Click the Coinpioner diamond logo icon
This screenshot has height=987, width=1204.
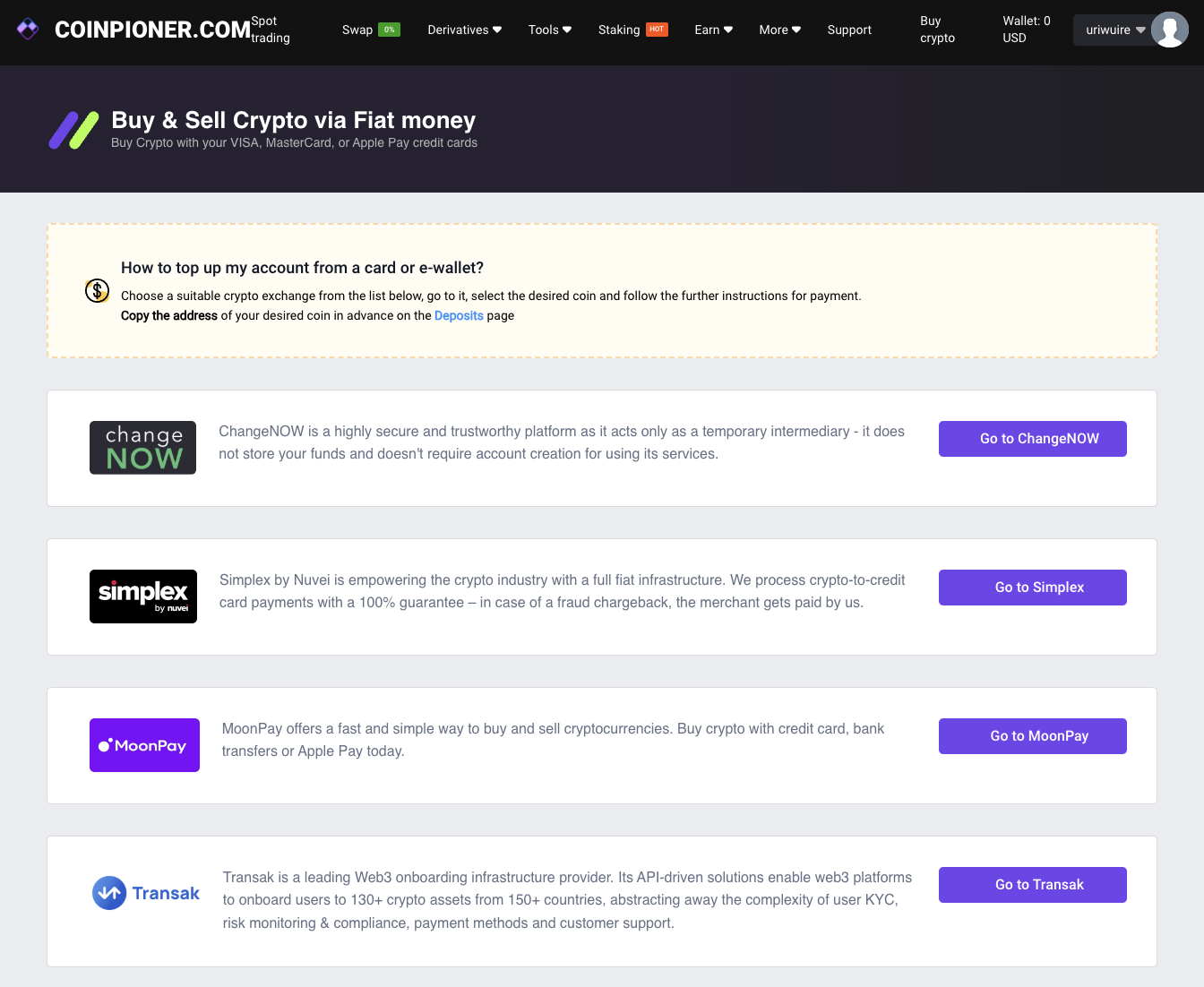pyautogui.click(x=28, y=29)
